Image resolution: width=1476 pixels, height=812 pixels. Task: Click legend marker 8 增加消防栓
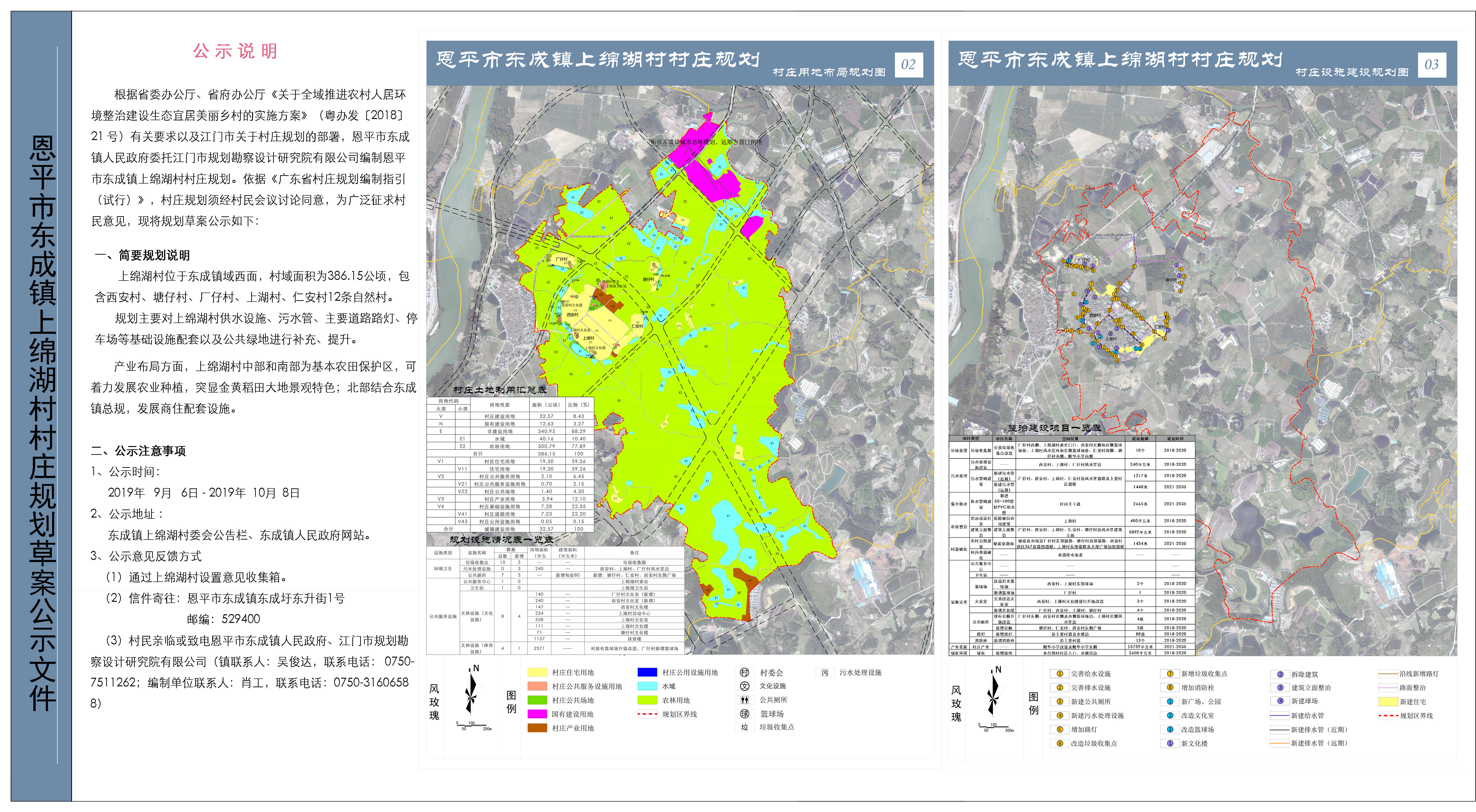[x=1170, y=688]
